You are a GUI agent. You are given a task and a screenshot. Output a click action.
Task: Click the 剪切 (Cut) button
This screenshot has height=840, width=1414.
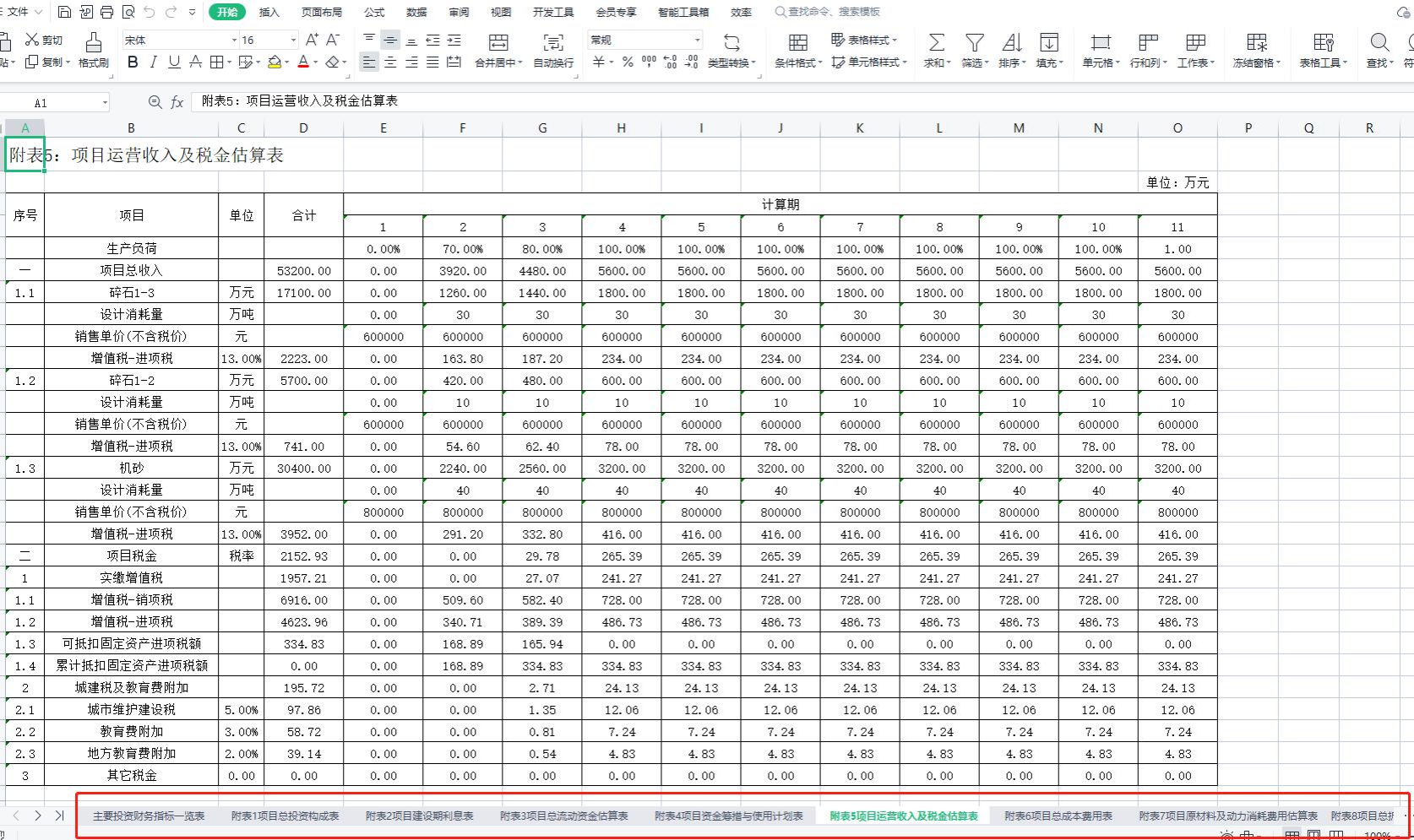point(44,40)
